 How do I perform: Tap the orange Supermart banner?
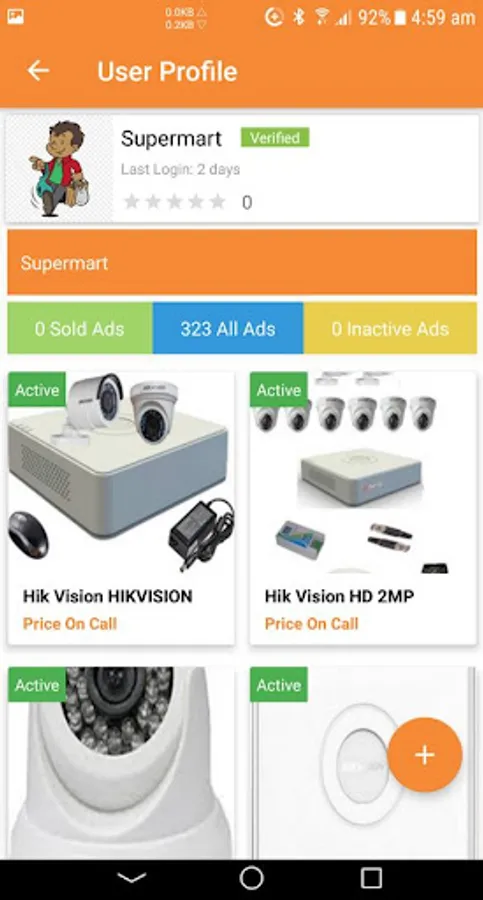[242, 262]
